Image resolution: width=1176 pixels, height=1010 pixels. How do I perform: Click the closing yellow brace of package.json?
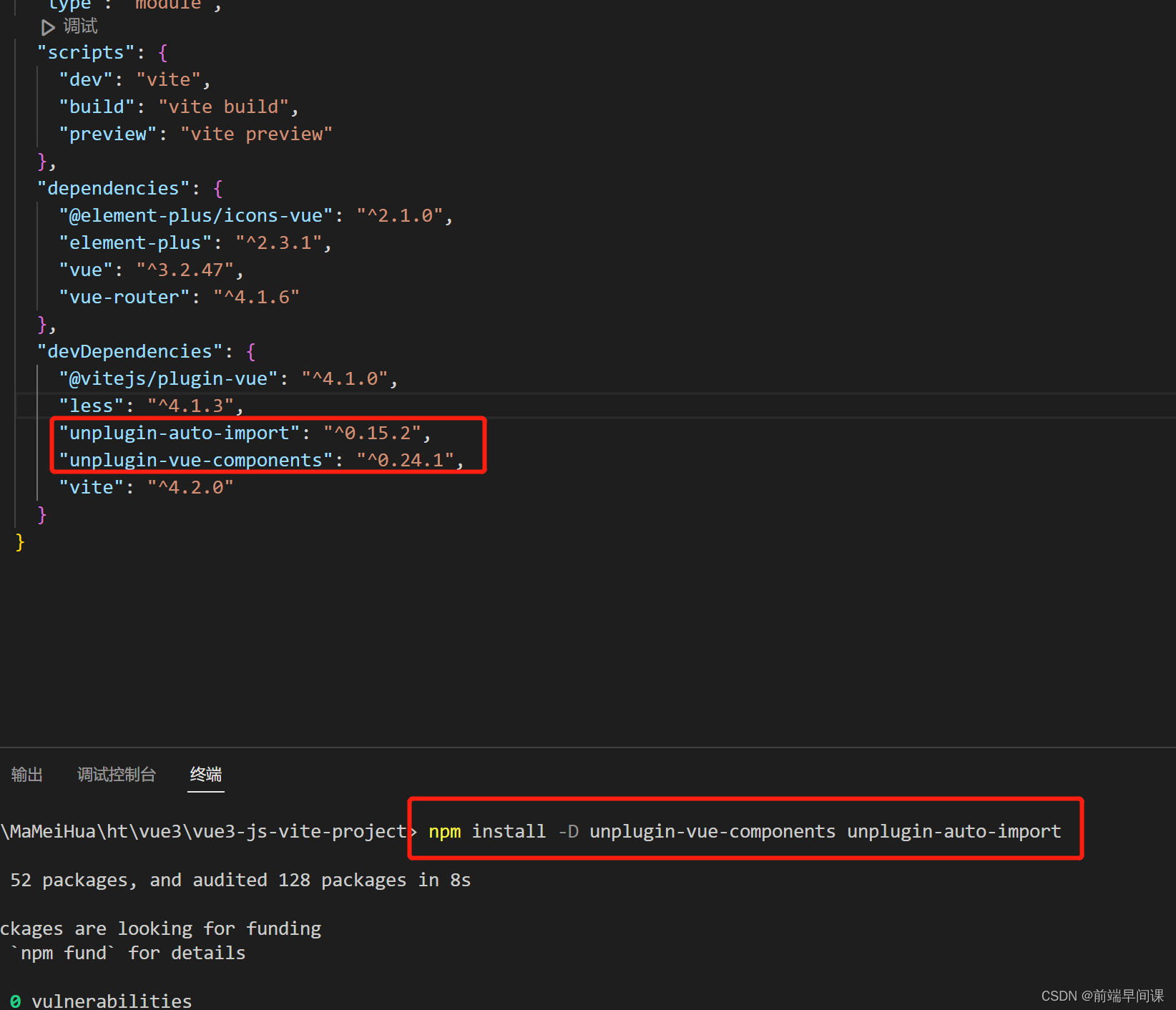pyautogui.click(x=20, y=542)
